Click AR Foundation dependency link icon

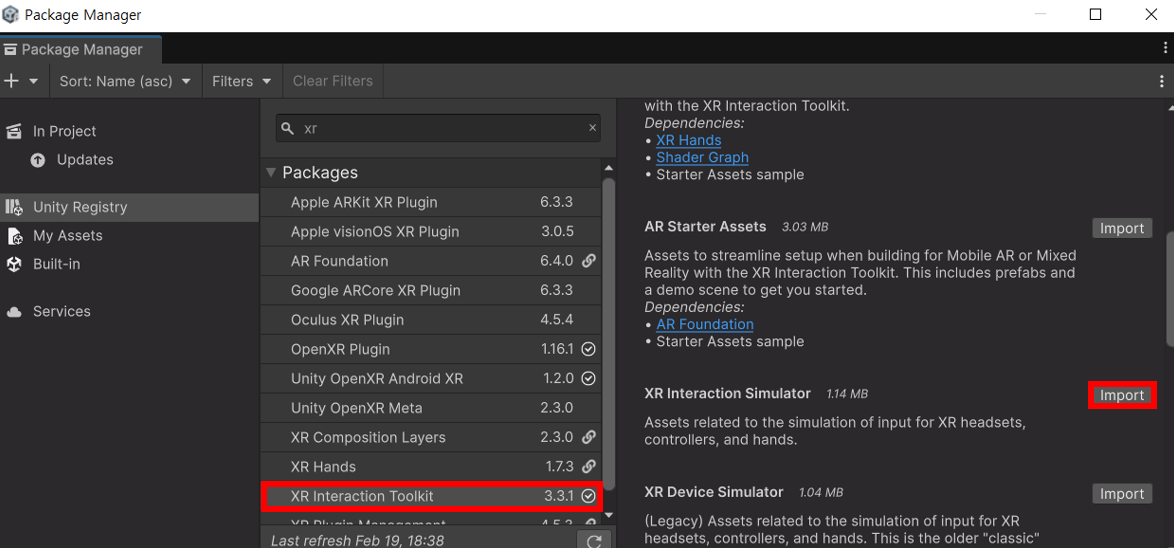pos(588,261)
